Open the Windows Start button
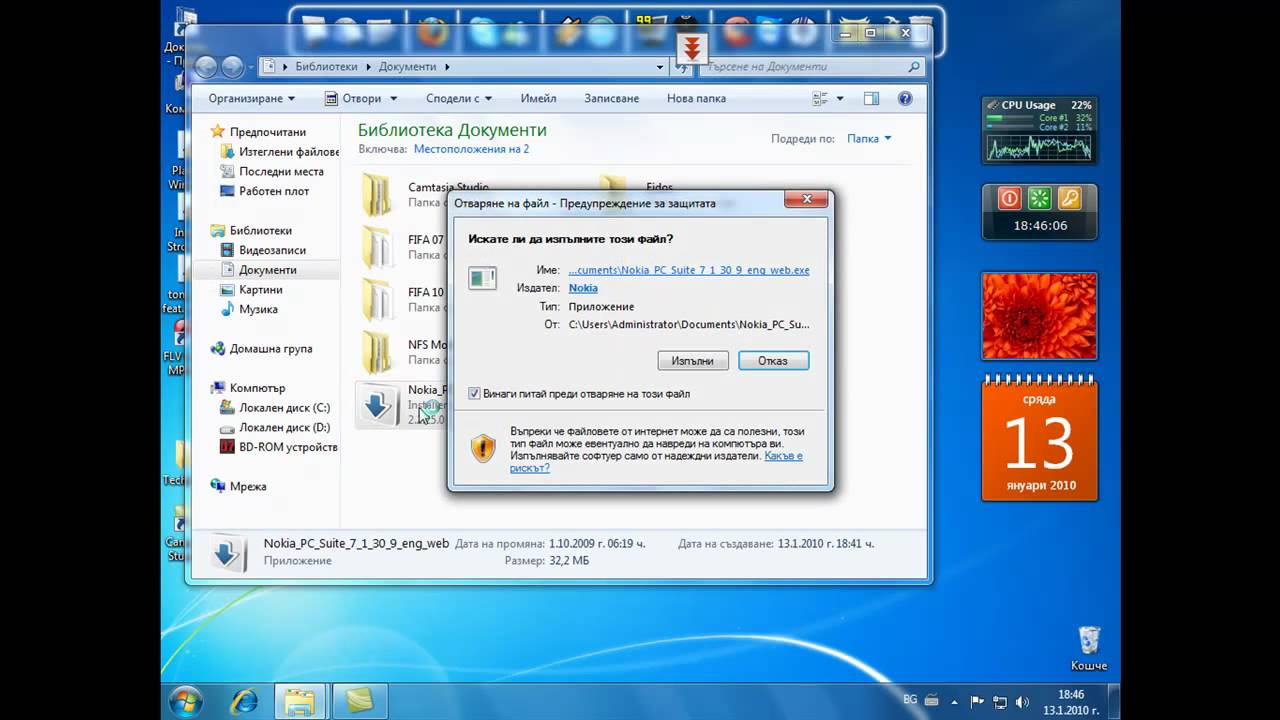The width and height of the screenshot is (1280, 720). click(x=186, y=701)
